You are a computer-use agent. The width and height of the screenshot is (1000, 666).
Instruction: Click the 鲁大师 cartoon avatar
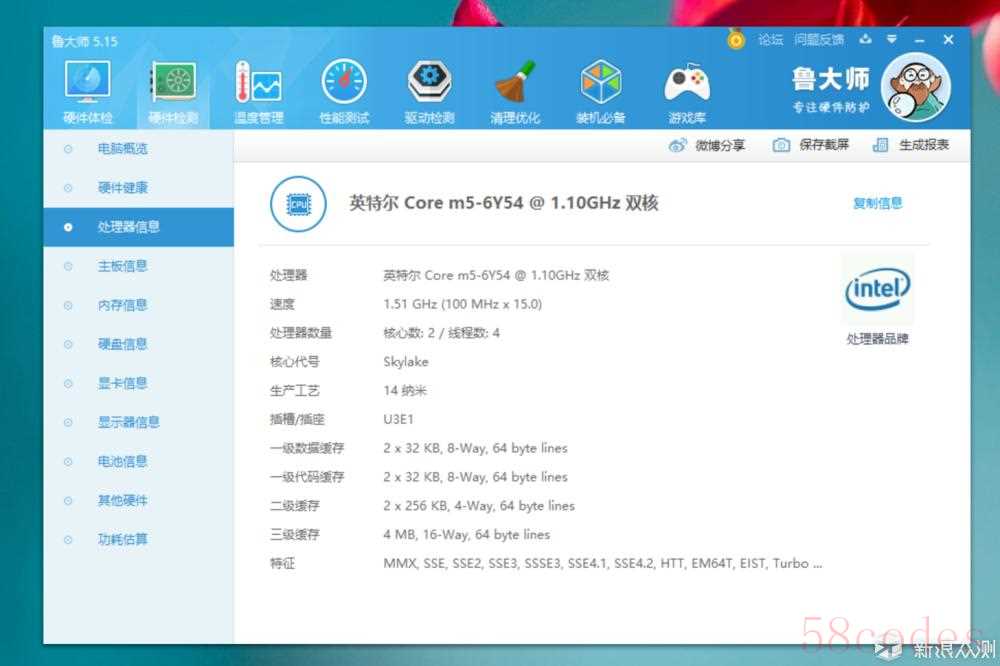[x=916, y=87]
